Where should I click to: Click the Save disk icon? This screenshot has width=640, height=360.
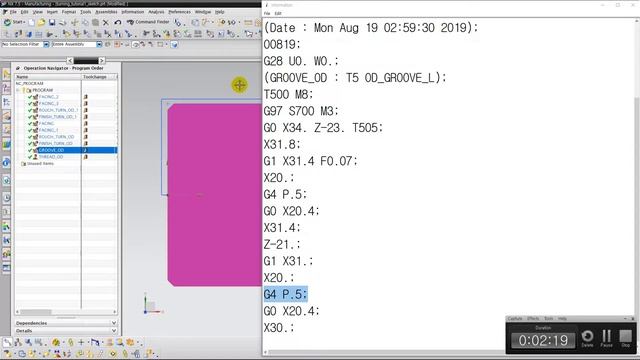click(52, 22)
